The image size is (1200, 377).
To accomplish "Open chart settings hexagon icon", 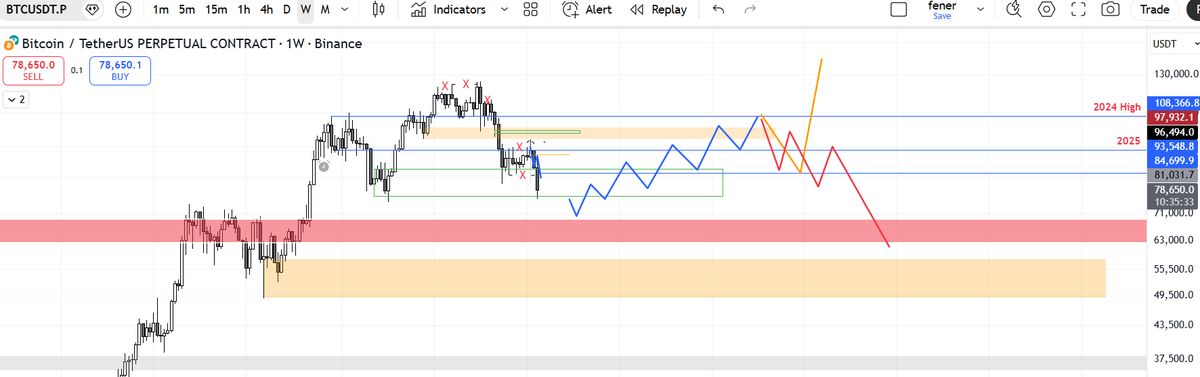I will pyautogui.click(x=1047, y=9).
